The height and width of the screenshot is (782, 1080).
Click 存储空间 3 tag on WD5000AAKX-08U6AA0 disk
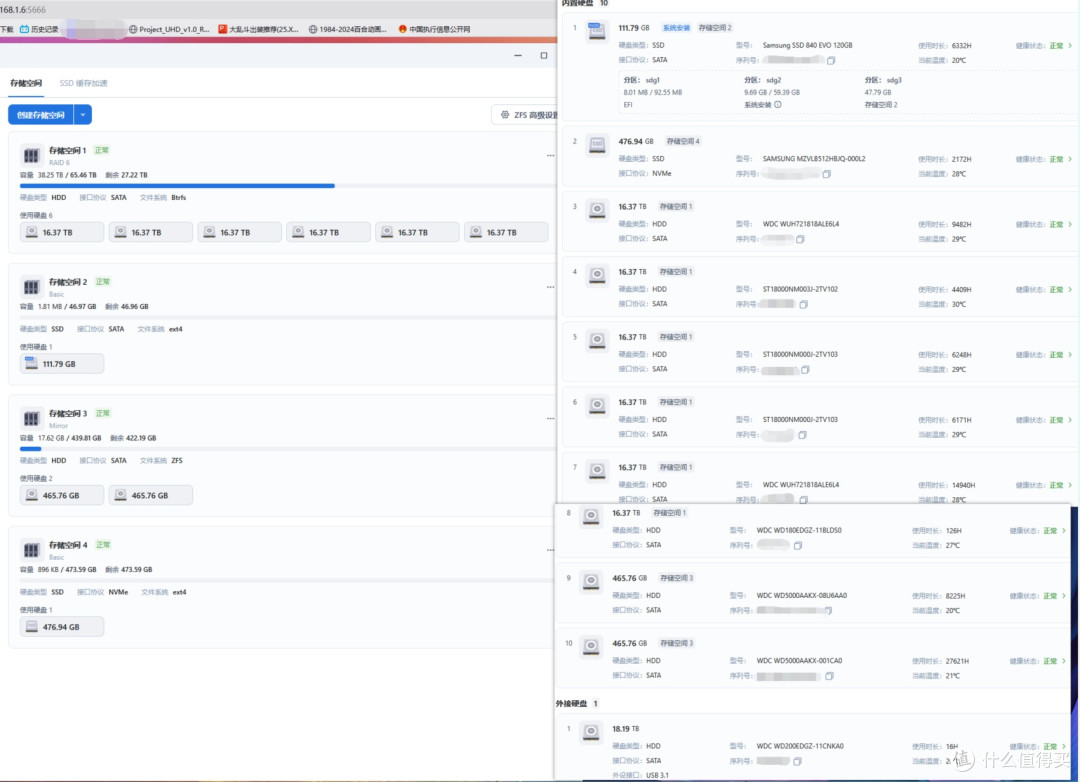coord(676,579)
